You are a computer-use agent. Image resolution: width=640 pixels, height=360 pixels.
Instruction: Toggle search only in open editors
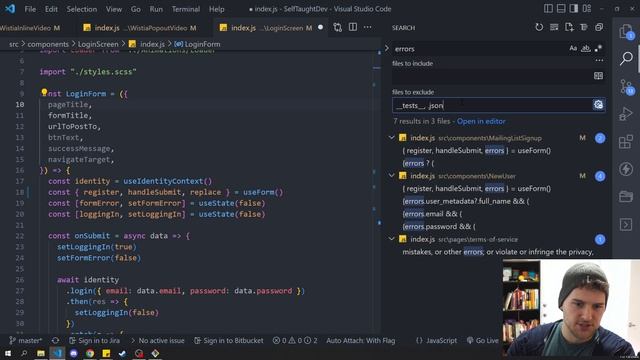(x=598, y=76)
